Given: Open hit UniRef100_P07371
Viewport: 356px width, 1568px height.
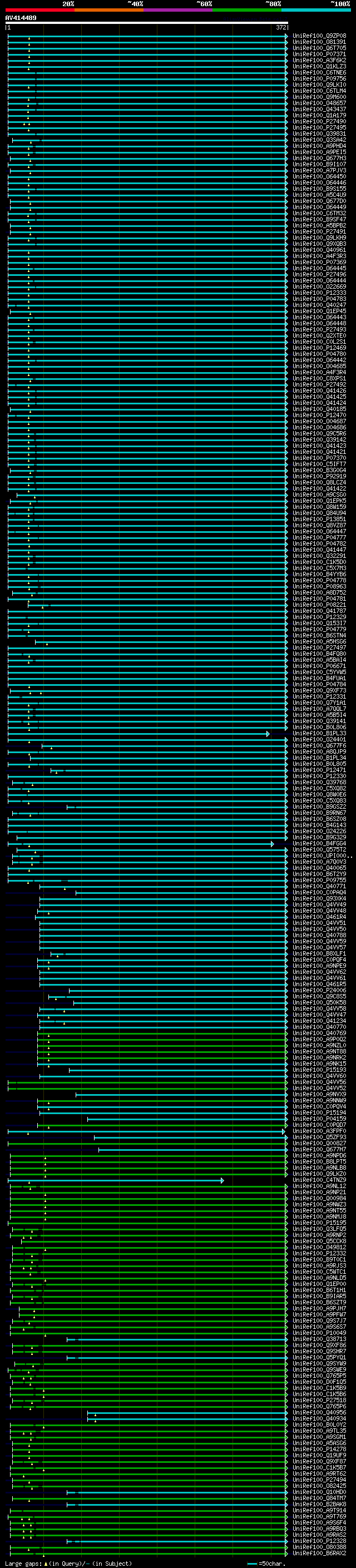Looking at the screenshot, I should [319, 54].
